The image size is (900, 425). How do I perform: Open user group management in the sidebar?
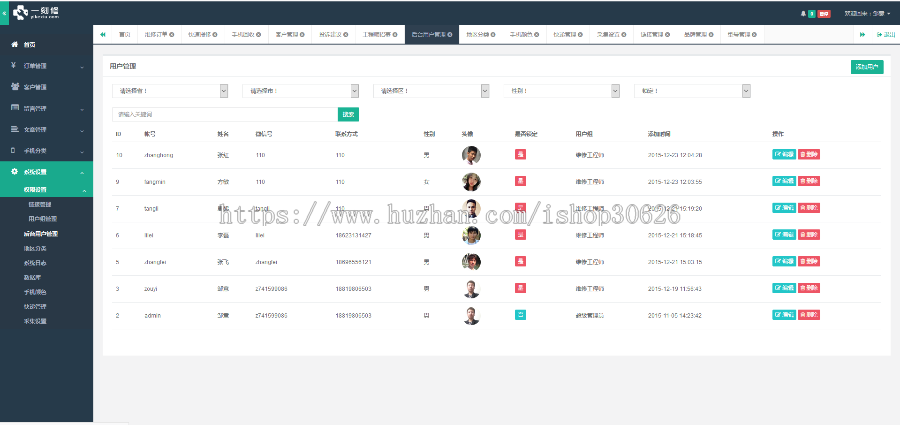click(x=42, y=219)
